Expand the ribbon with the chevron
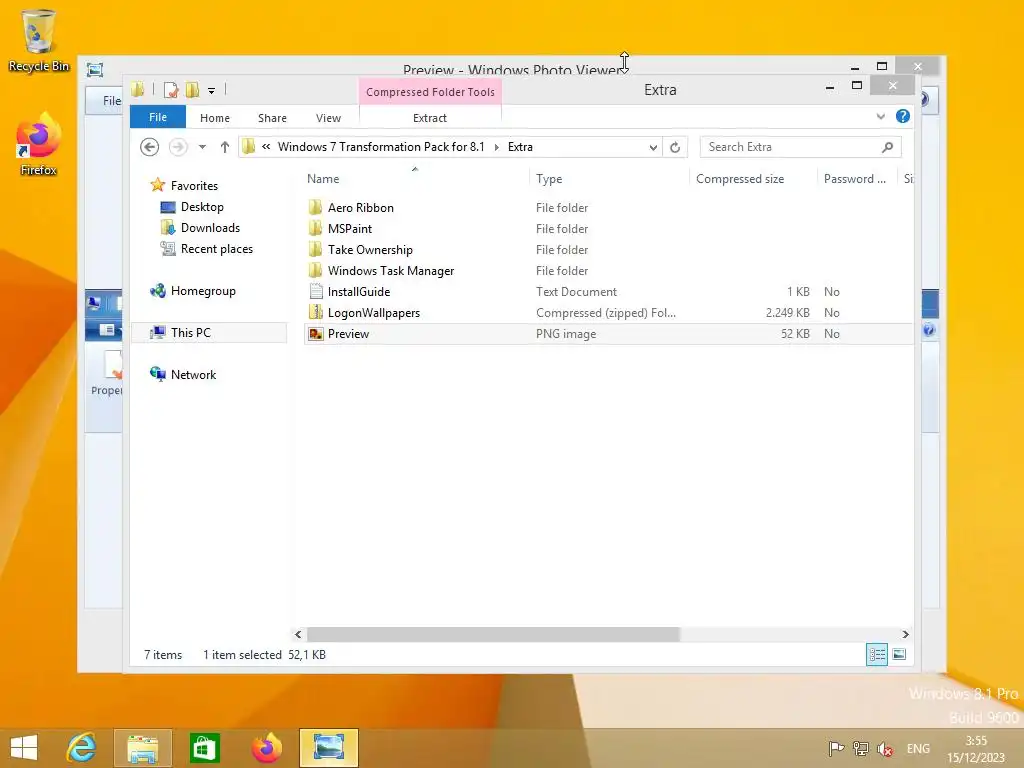The height and width of the screenshot is (768, 1024). click(880, 117)
